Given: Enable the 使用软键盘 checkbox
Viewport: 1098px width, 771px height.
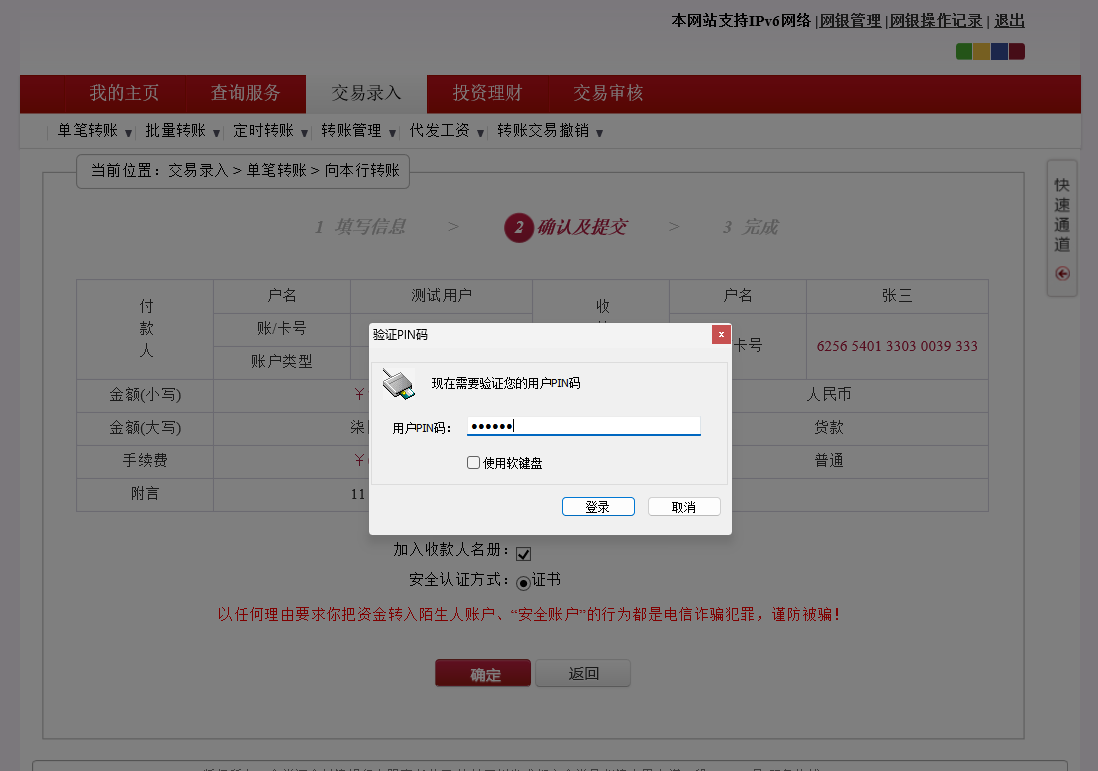Looking at the screenshot, I should [x=474, y=463].
